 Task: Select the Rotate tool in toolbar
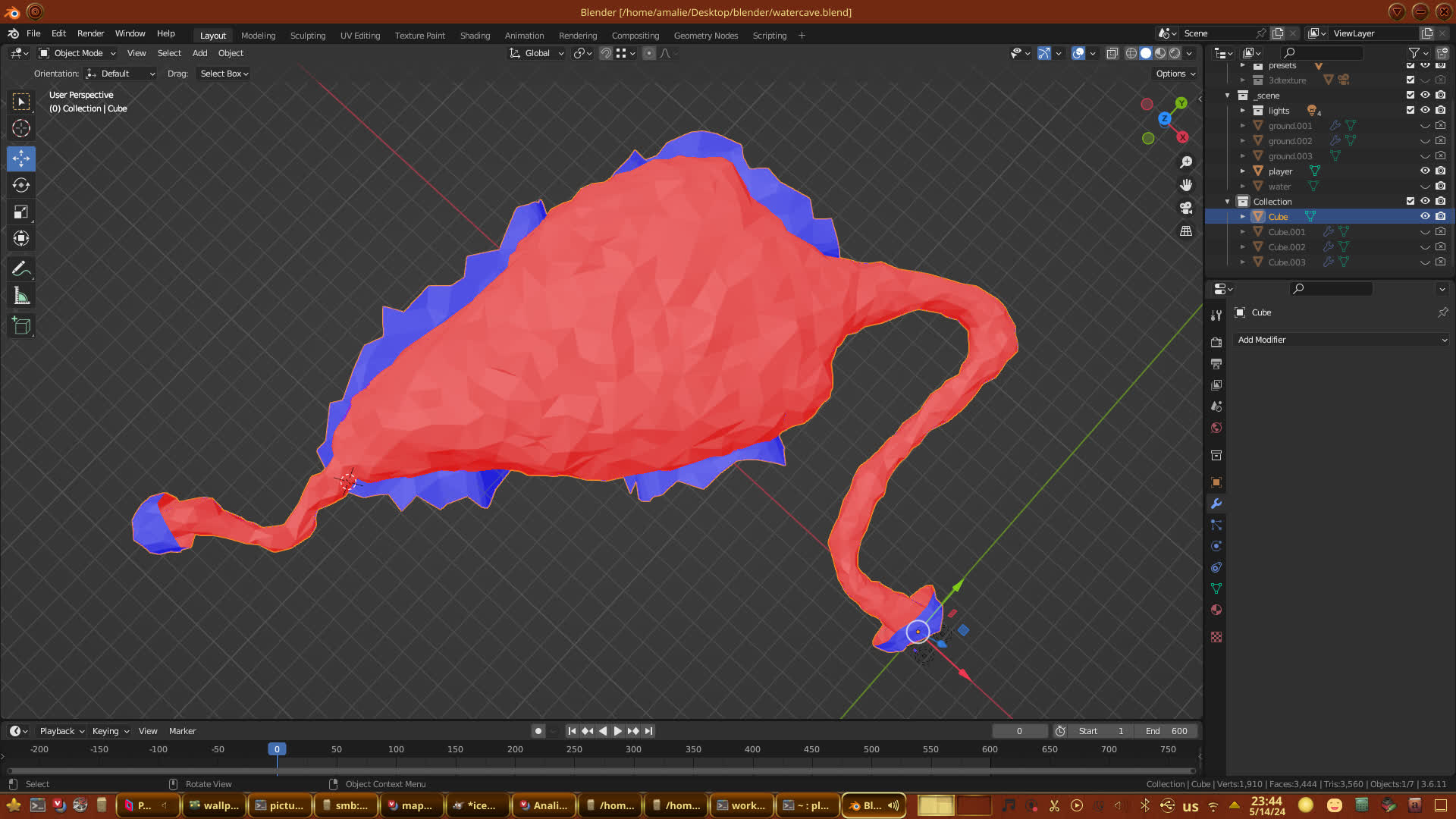point(21,185)
